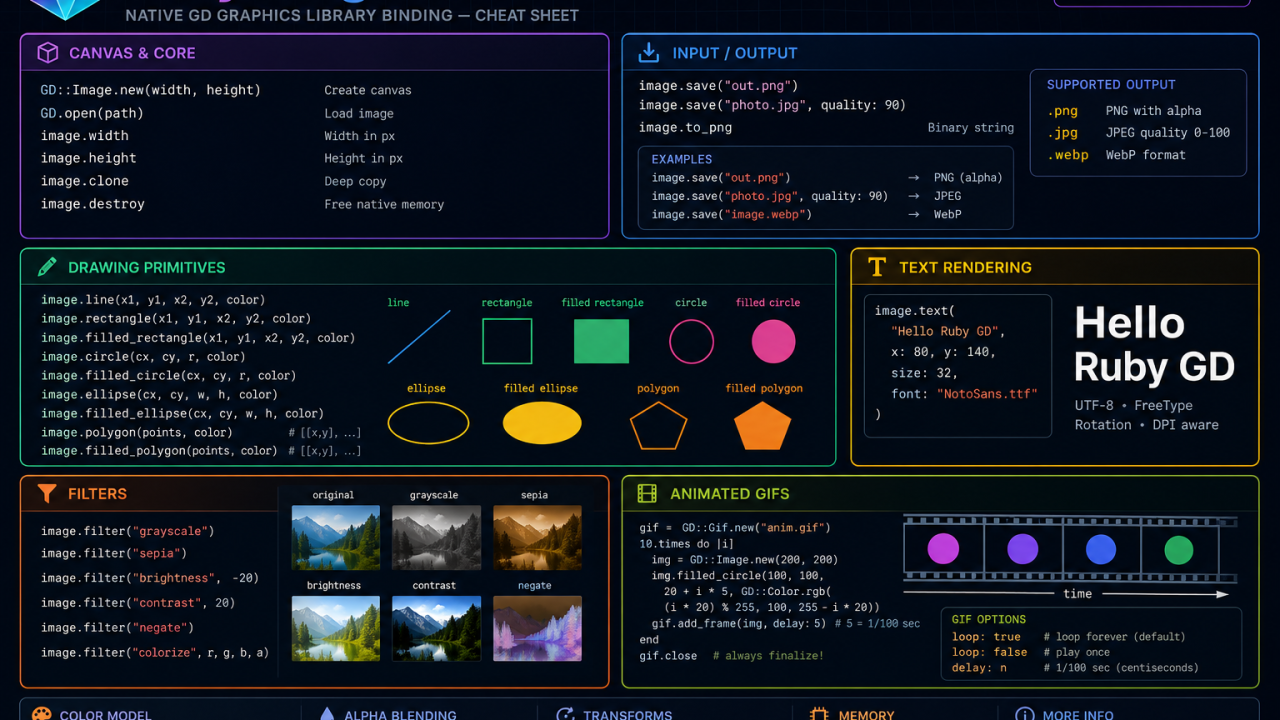Click the .webp supported output entry
Image resolution: width=1280 pixels, height=720 pixels.
click(x=1068, y=155)
